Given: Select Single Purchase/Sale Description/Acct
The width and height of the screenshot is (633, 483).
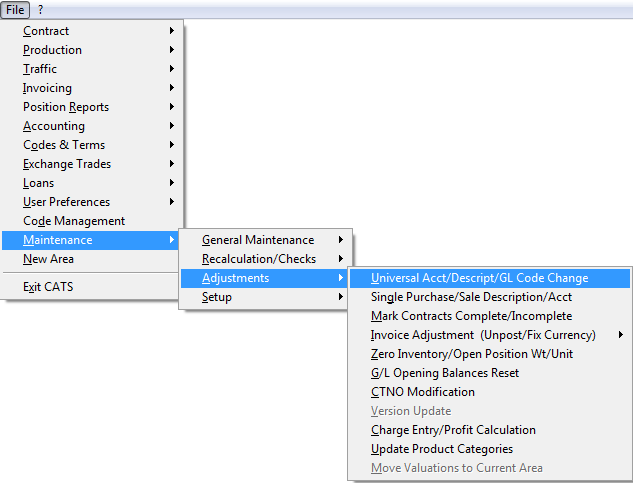Looking at the screenshot, I should pos(490,297).
